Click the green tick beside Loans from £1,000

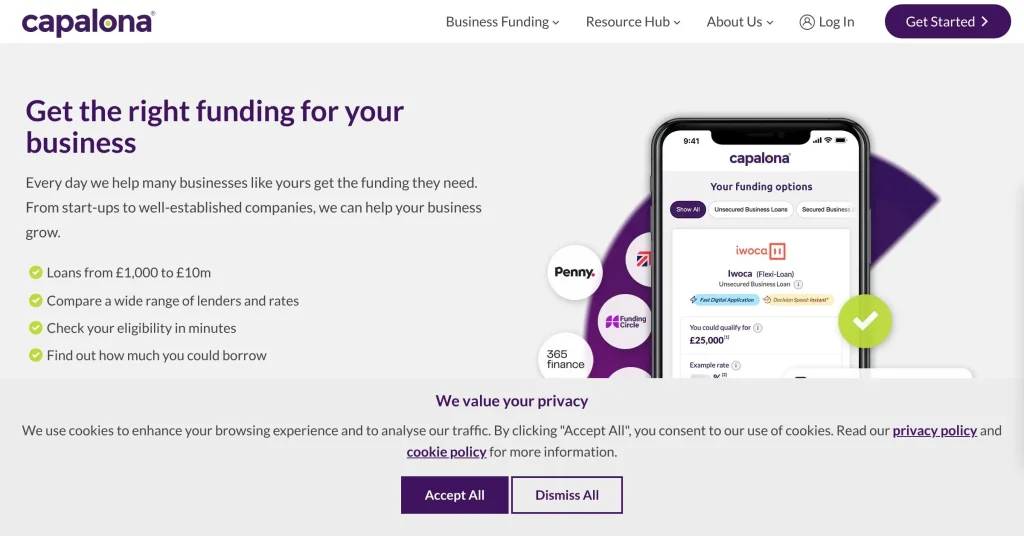tap(35, 273)
